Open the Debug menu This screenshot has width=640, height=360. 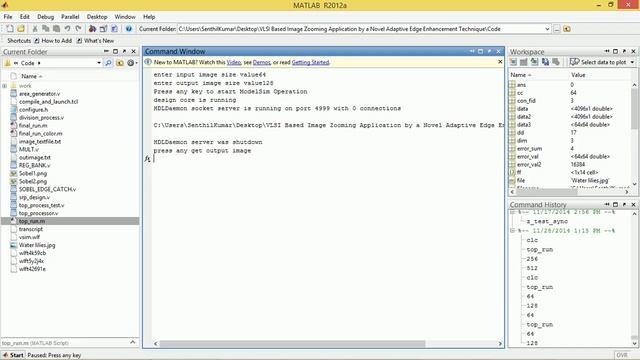tap(45, 17)
